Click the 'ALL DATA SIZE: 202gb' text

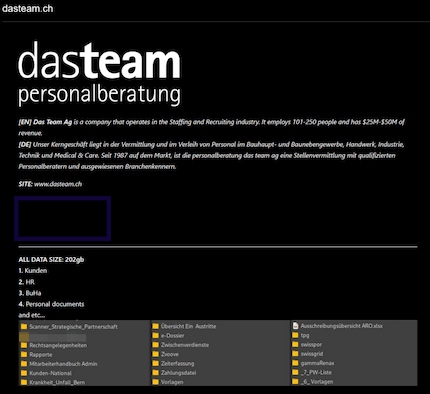click(x=51, y=260)
